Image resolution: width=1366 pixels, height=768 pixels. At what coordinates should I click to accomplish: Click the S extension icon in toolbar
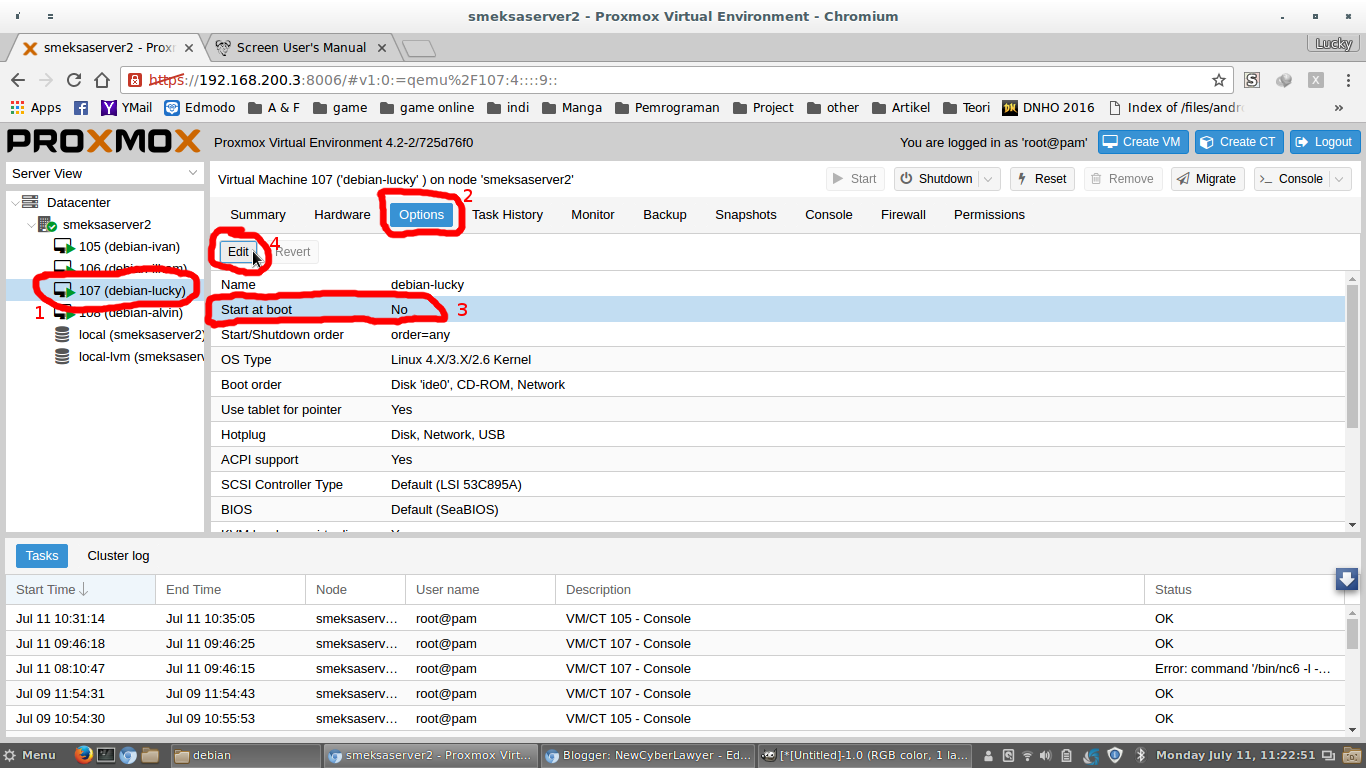click(x=1252, y=80)
